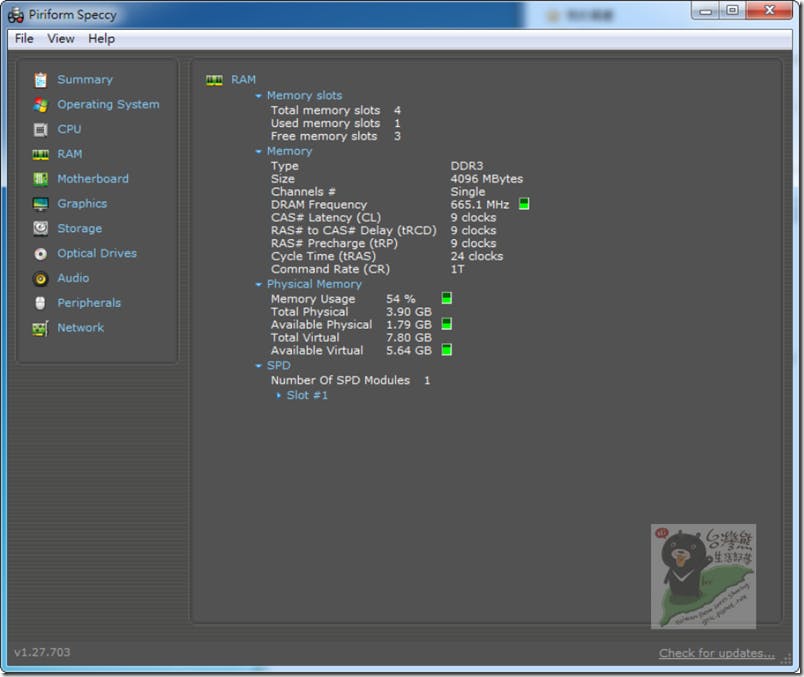The width and height of the screenshot is (804, 677).
Task: Open the Audio section
Action: tap(73, 278)
